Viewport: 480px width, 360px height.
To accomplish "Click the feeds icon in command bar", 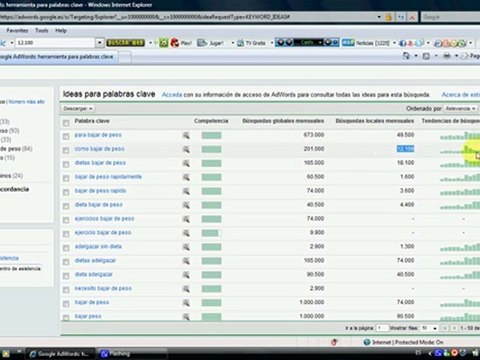I will coord(426,56).
